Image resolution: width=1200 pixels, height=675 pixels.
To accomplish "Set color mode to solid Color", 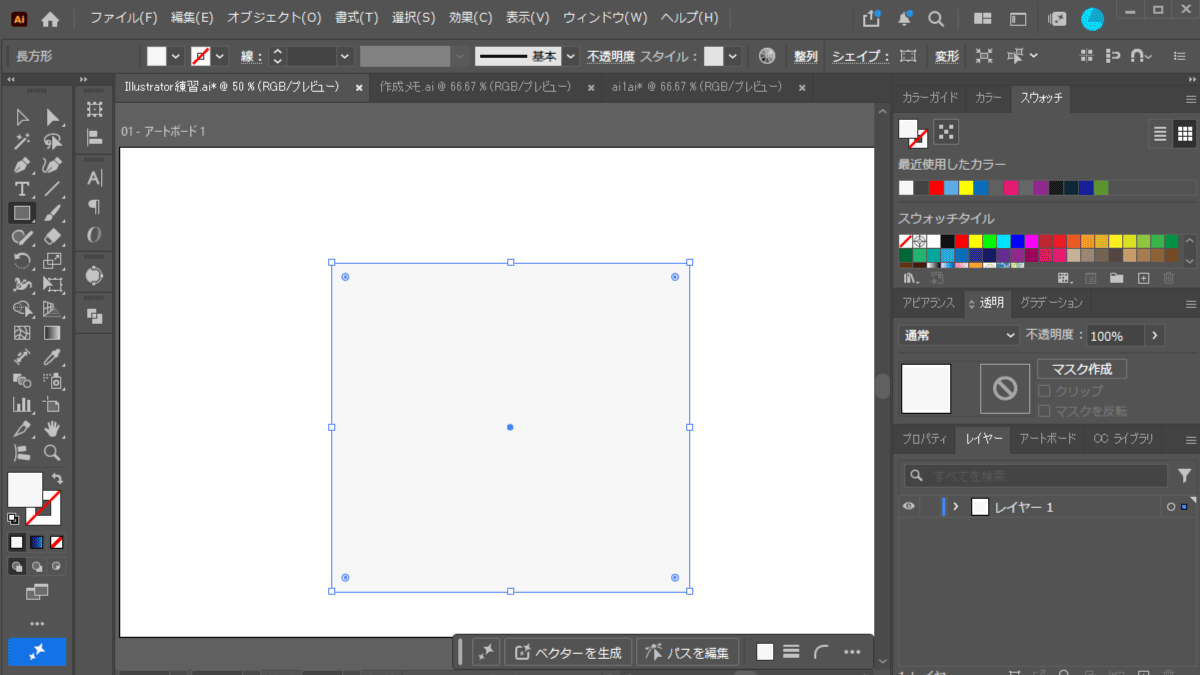I will [x=17, y=542].
